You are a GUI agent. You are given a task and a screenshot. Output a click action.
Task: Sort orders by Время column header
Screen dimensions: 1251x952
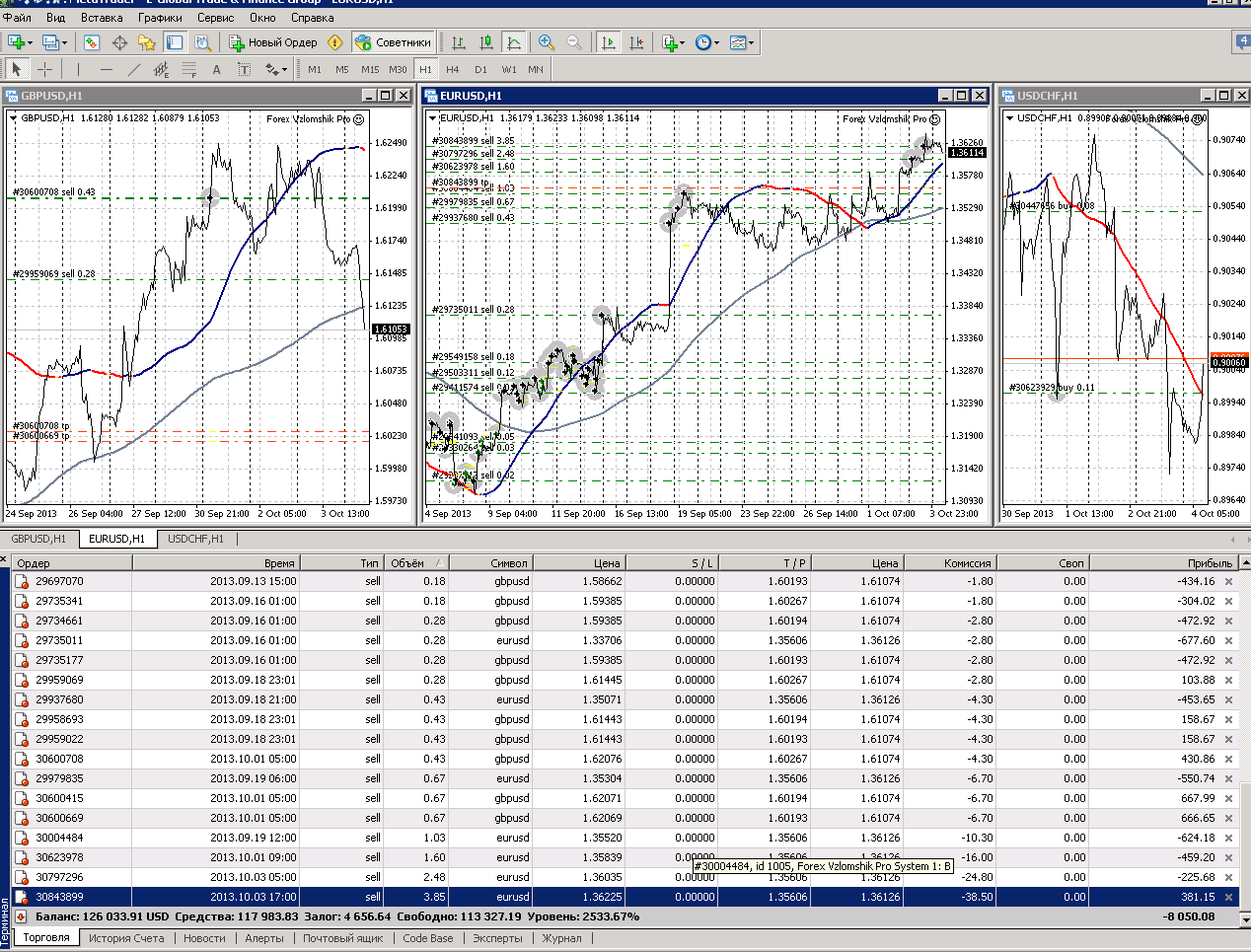[216, 563]
